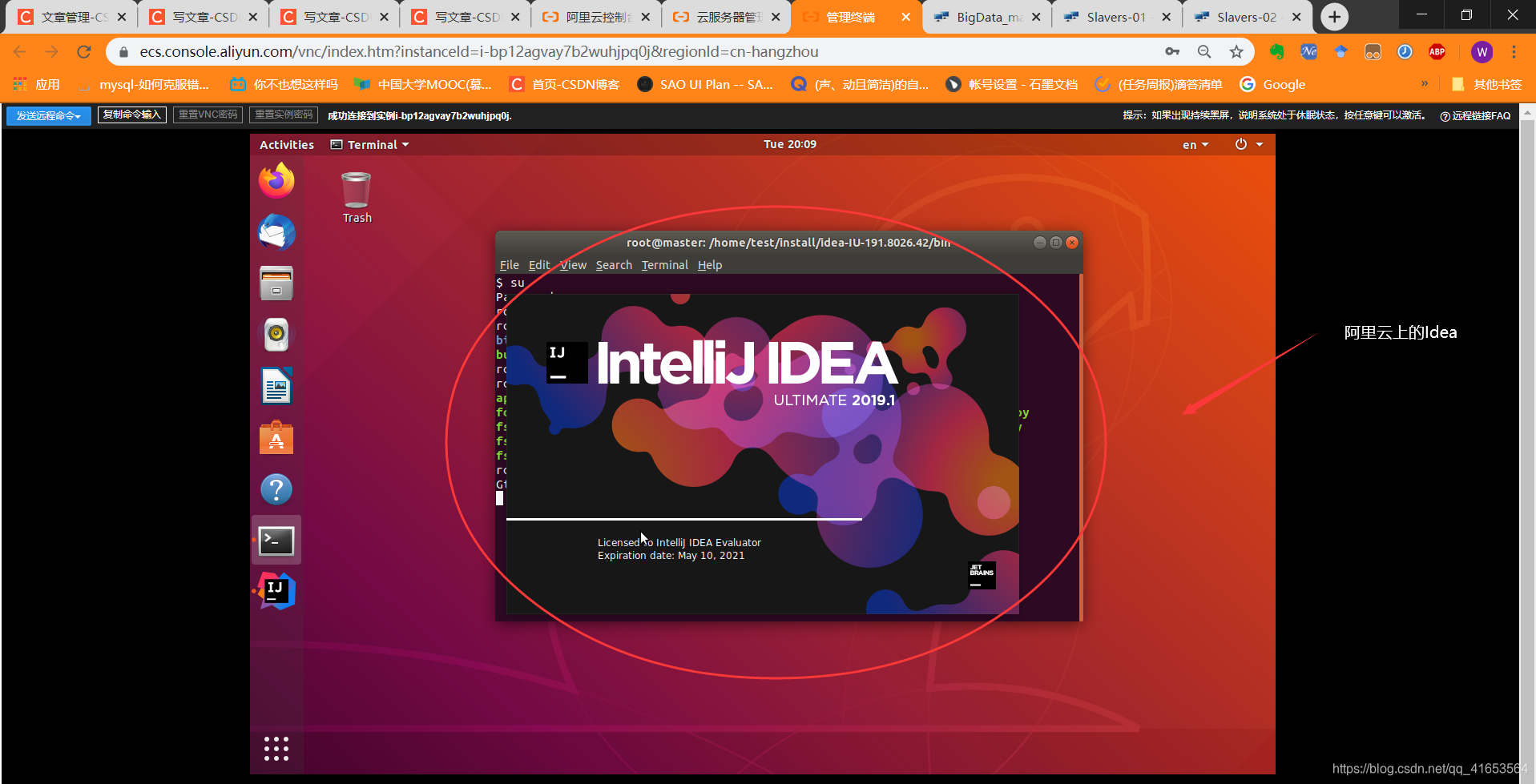This screenshot has height=784, width=1536.
Task: Open the terminal Help menu
Action: point(709,265)
